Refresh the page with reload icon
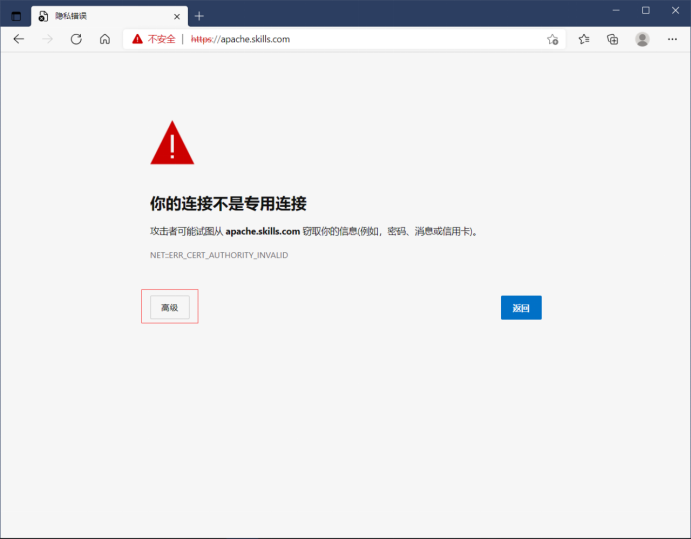Viewport: 691px width, 539px height. click(x=76, y=39)
